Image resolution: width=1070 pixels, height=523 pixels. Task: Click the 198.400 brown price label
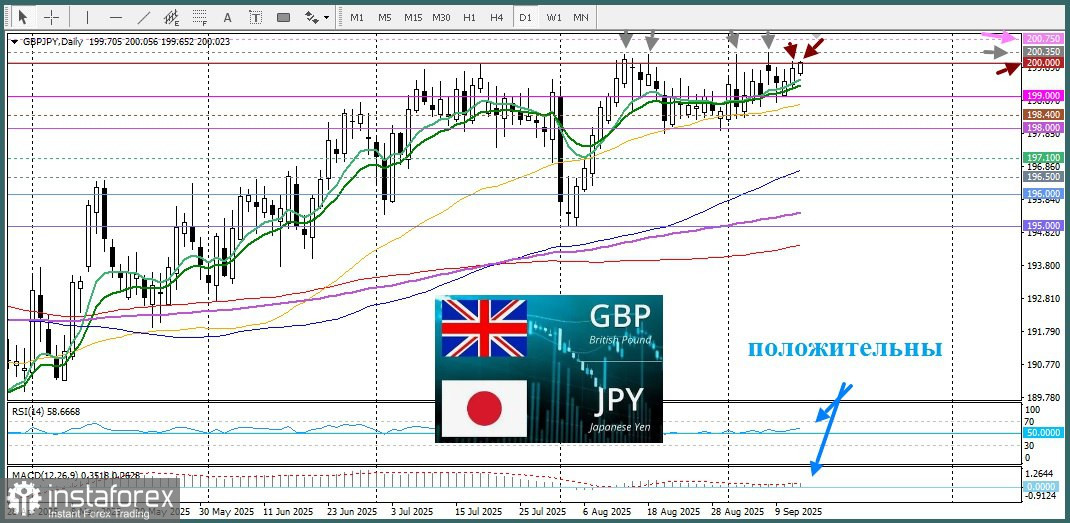pos(1043,115)
